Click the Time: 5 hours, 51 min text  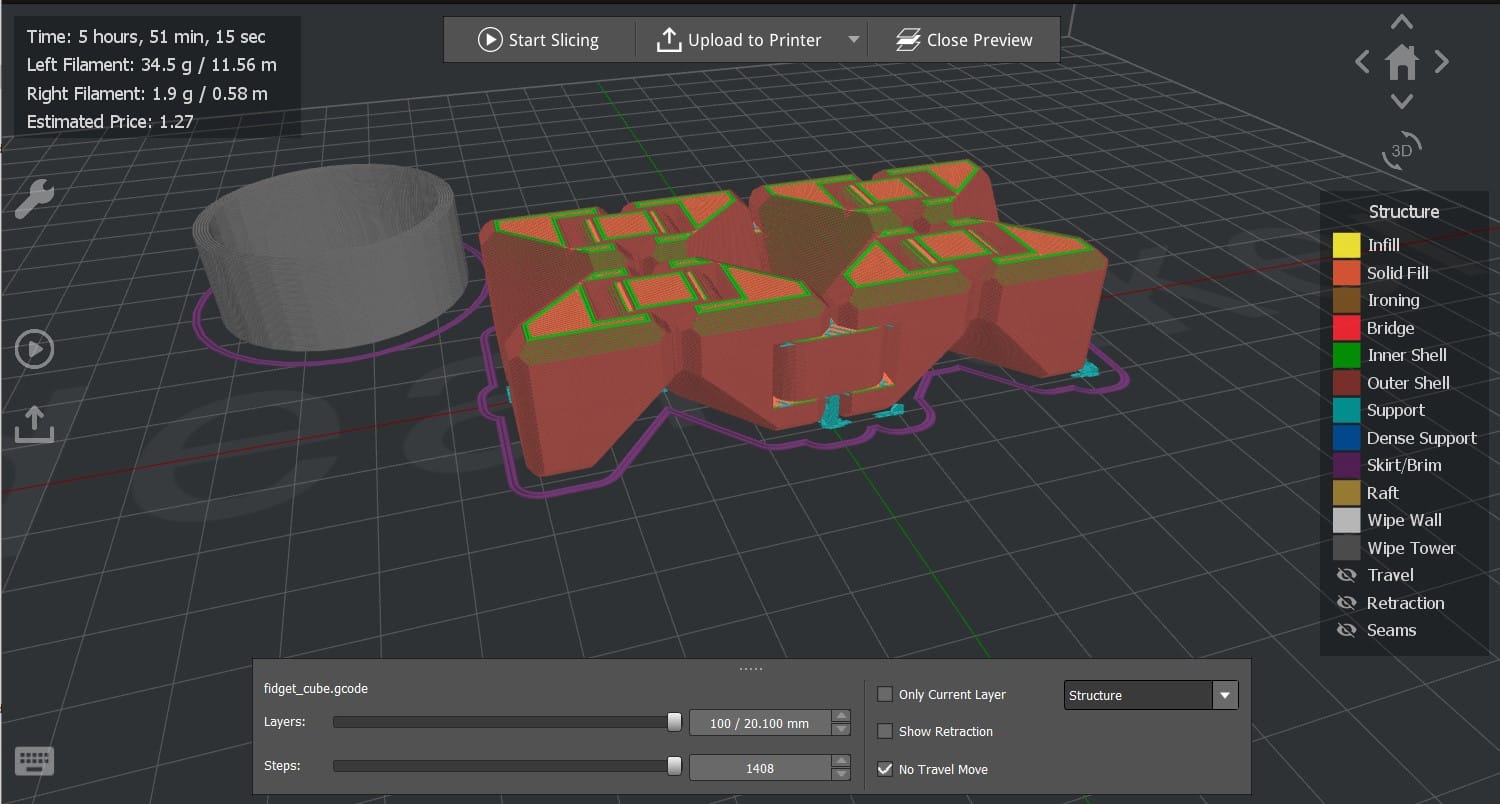pyautogui.click(x=146, y=37)
